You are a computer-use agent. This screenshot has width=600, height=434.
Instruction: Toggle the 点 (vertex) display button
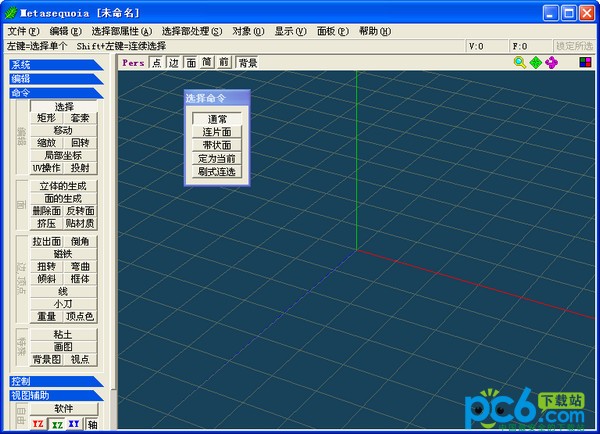point(157,62)
